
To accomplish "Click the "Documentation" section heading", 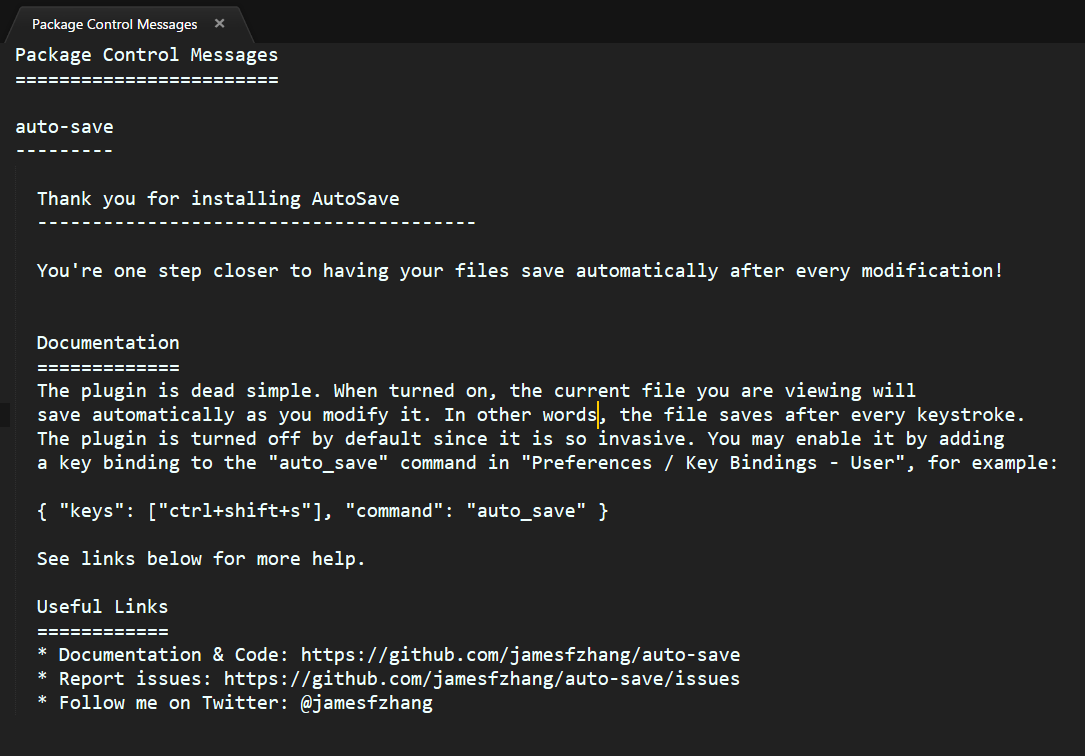I will pyautogui.click(x=108, y=343).
